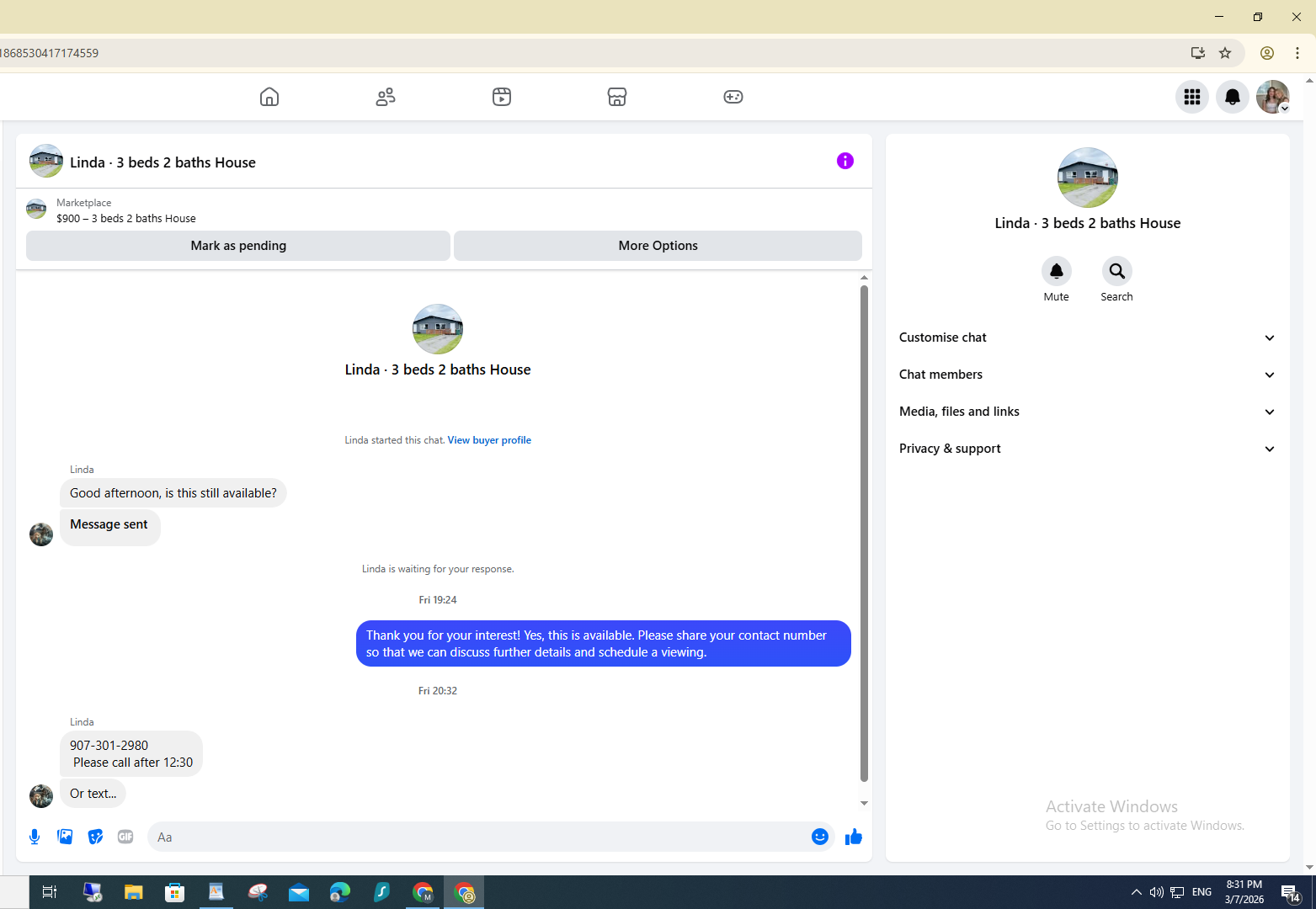Image resolution: width=1316 pixels, height=909 pixels.
Task: Switch the ENG input language
Action: pyautogui.click(x=1202, y=892)
